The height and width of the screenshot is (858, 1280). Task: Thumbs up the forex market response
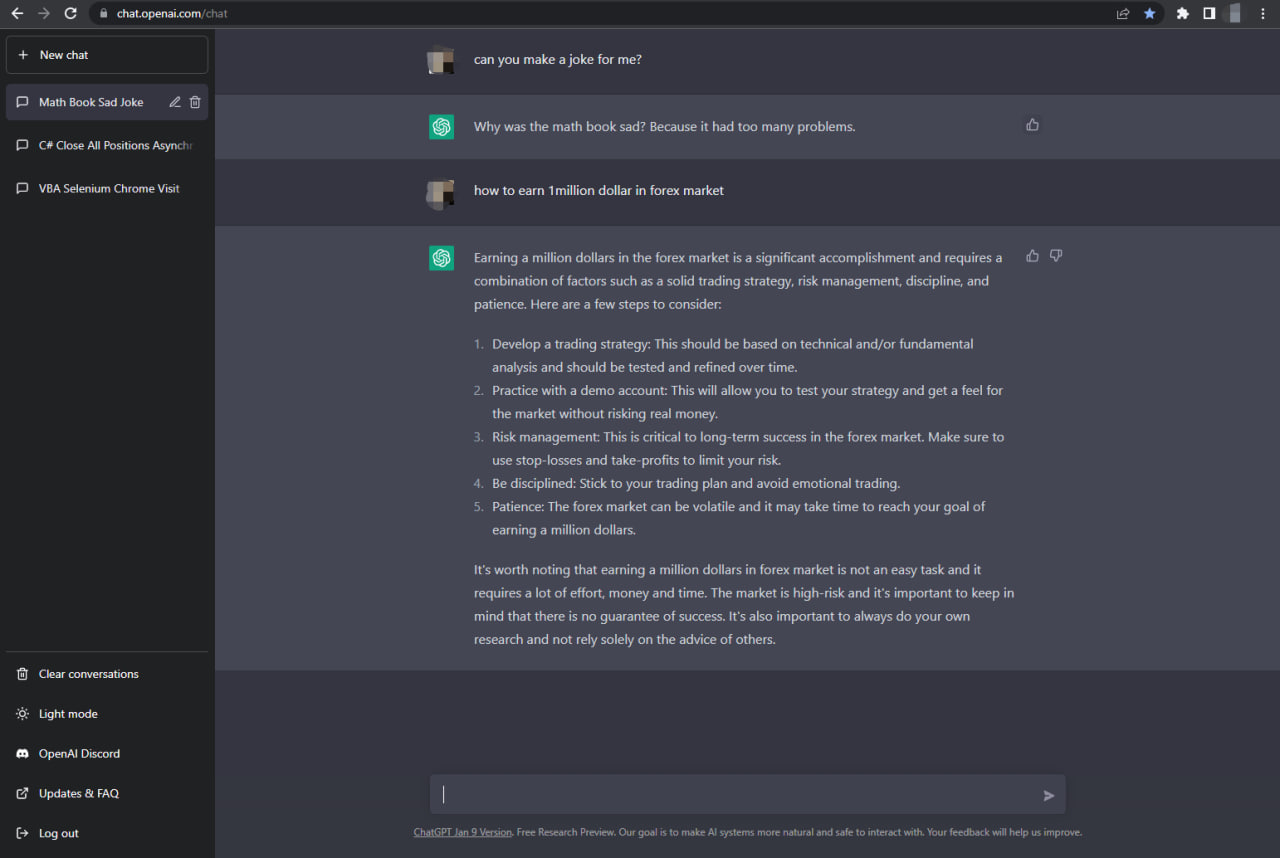(x=1032, y=256)
